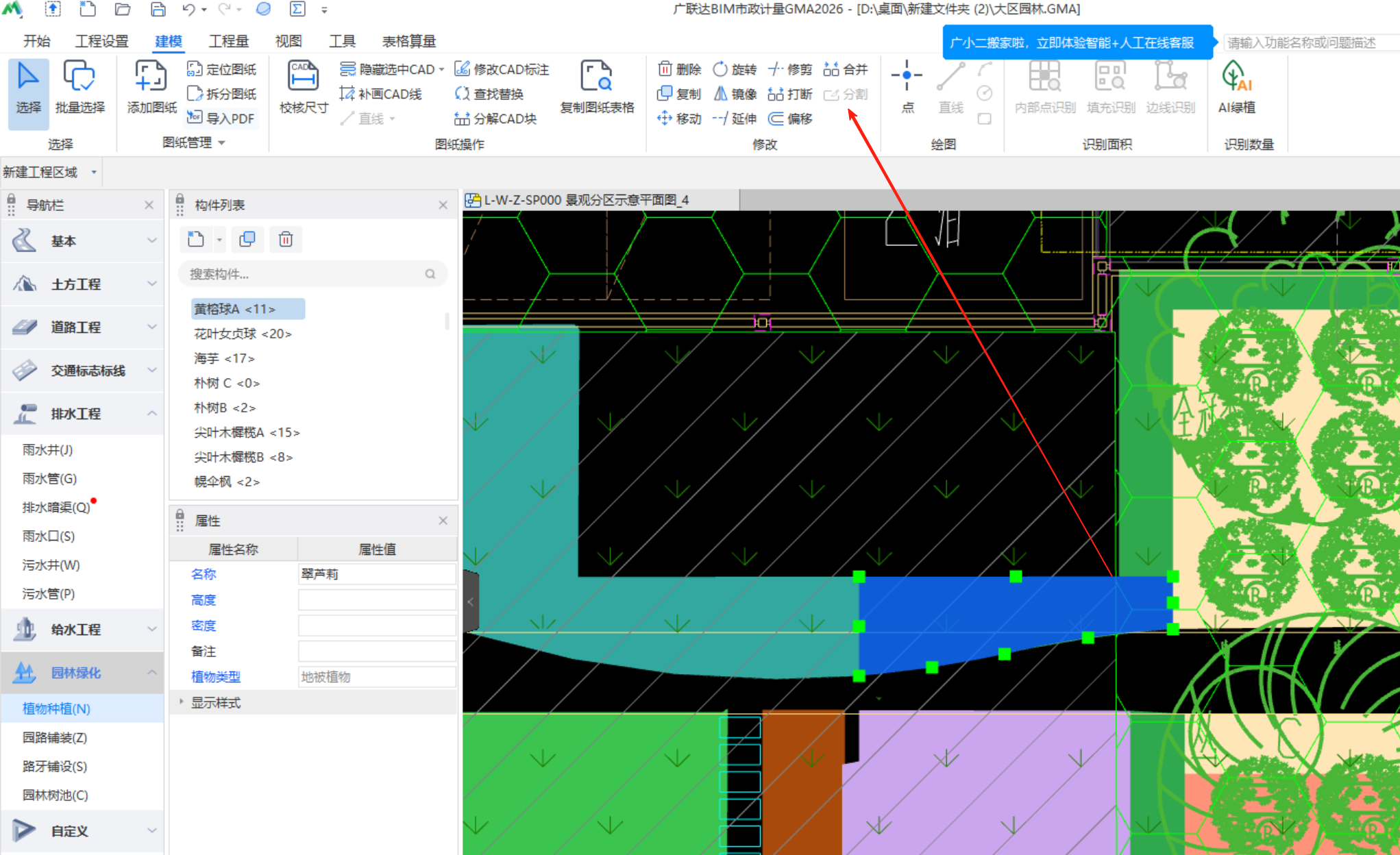Open new component dropdown arrow
Screen dimensions: 1400x855
(219, 240)
